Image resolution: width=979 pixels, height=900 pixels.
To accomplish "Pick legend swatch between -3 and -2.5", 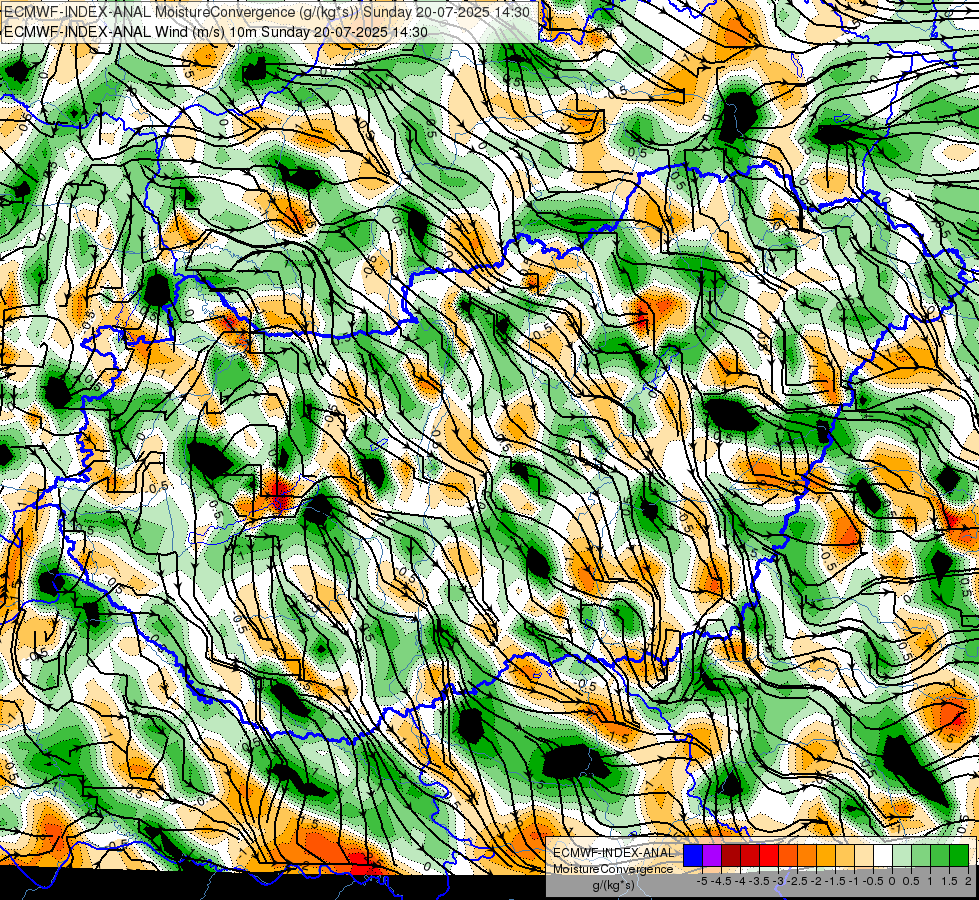I will pyautogui.click(x=788, y=856).
